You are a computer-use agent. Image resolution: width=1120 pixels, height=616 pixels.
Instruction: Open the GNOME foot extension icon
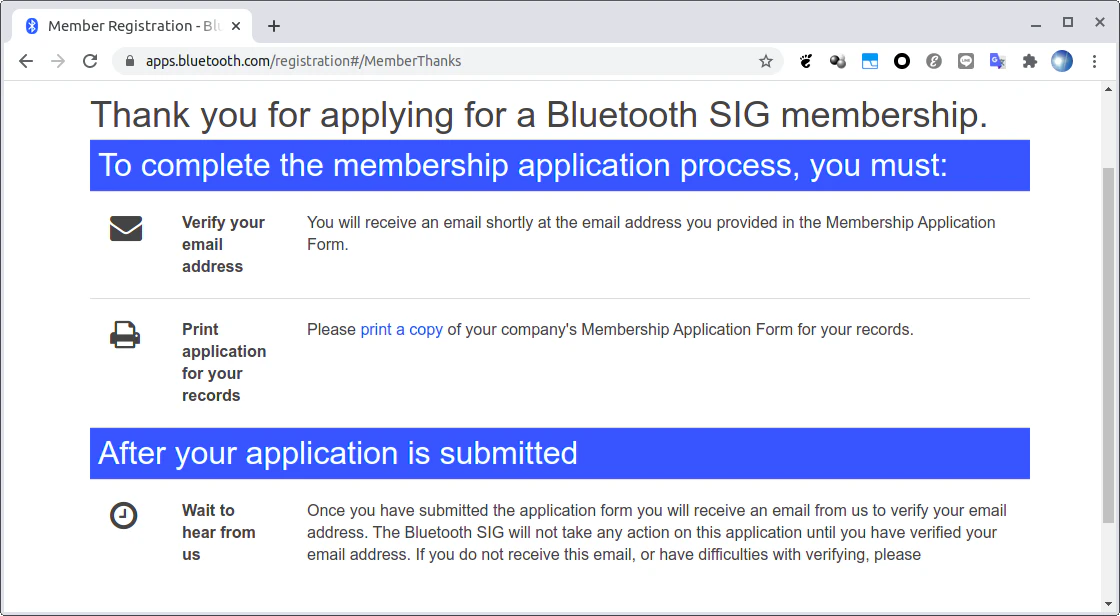click(806, 61)
